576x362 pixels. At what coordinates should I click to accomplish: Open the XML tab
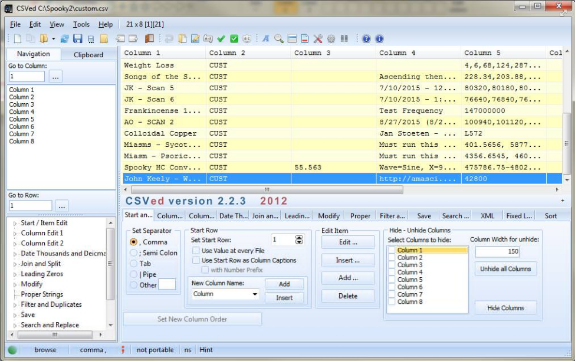pyautogui.click(x=487, y=216)
